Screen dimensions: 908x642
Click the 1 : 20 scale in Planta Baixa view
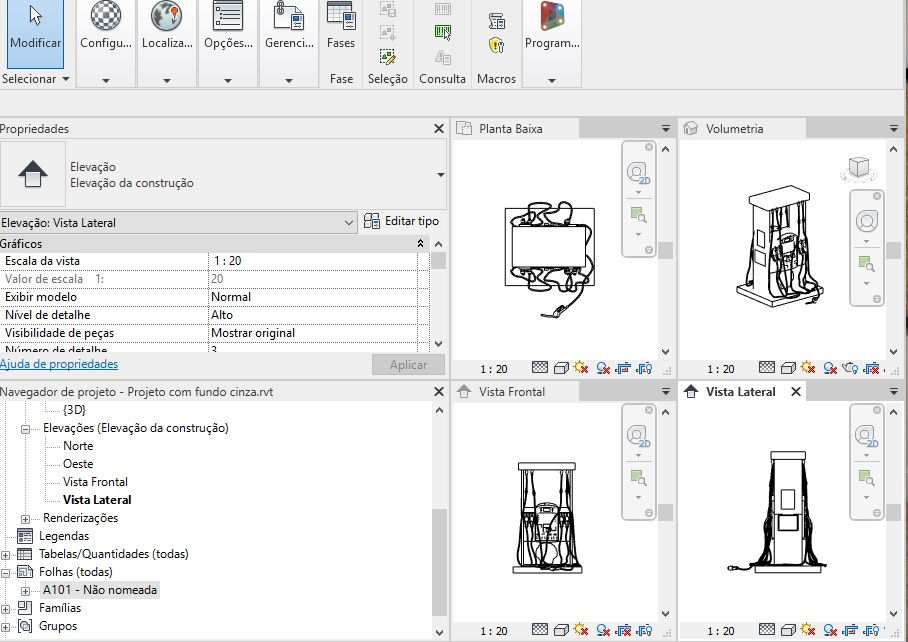point(493,369)
